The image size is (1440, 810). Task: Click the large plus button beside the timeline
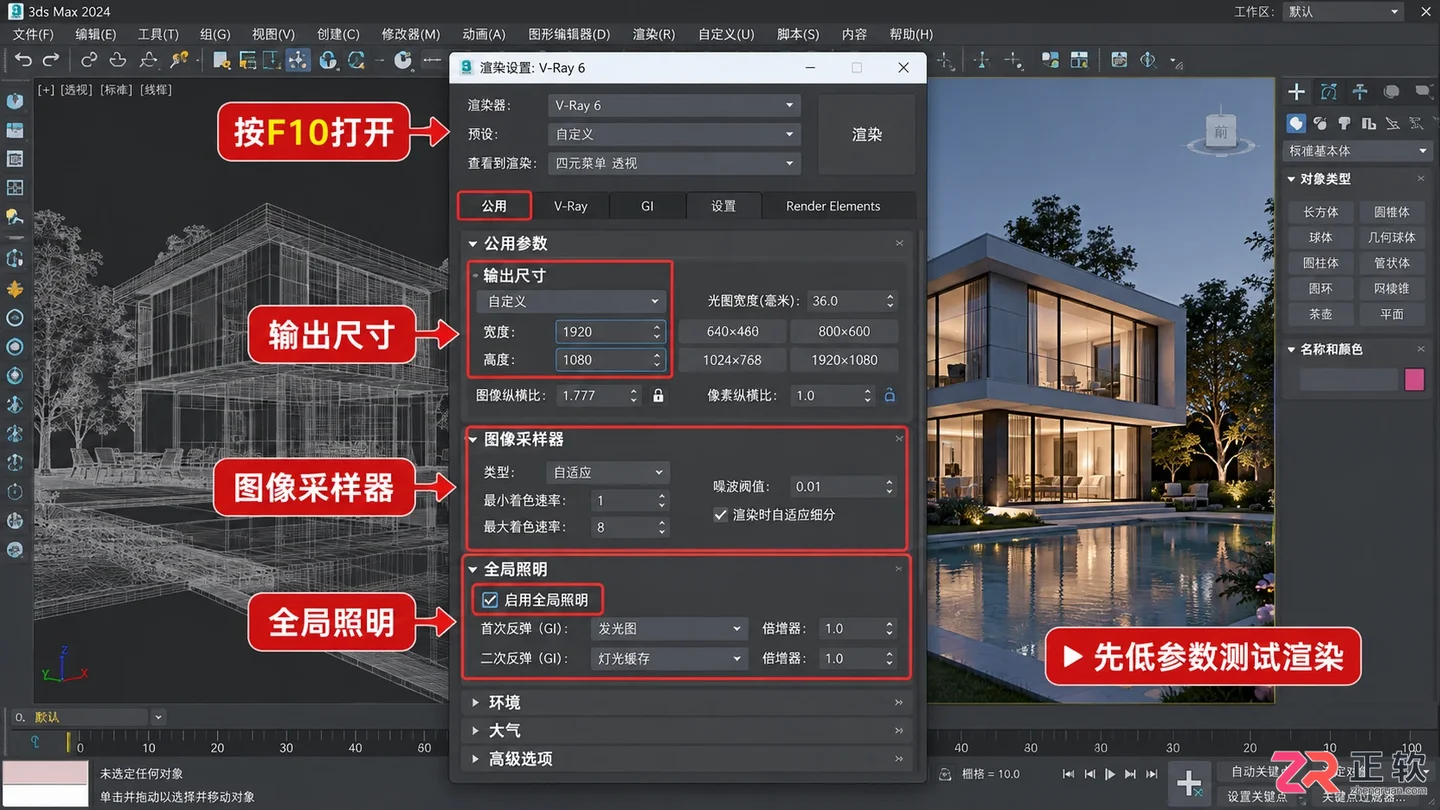pyautogui.click(x=1188, y=783)
